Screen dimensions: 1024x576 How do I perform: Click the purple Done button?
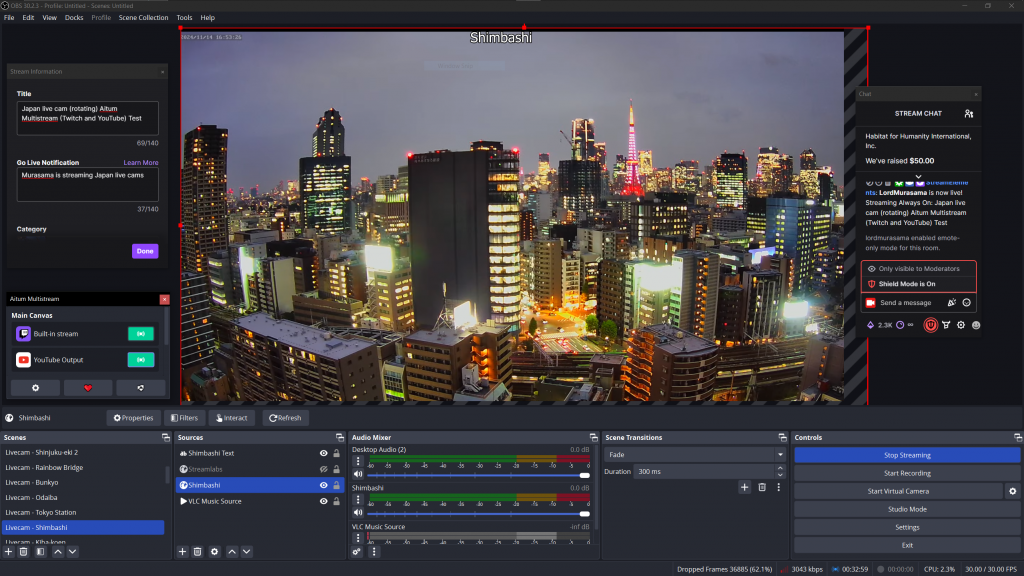pyautogui.click(x=145, y=251)
